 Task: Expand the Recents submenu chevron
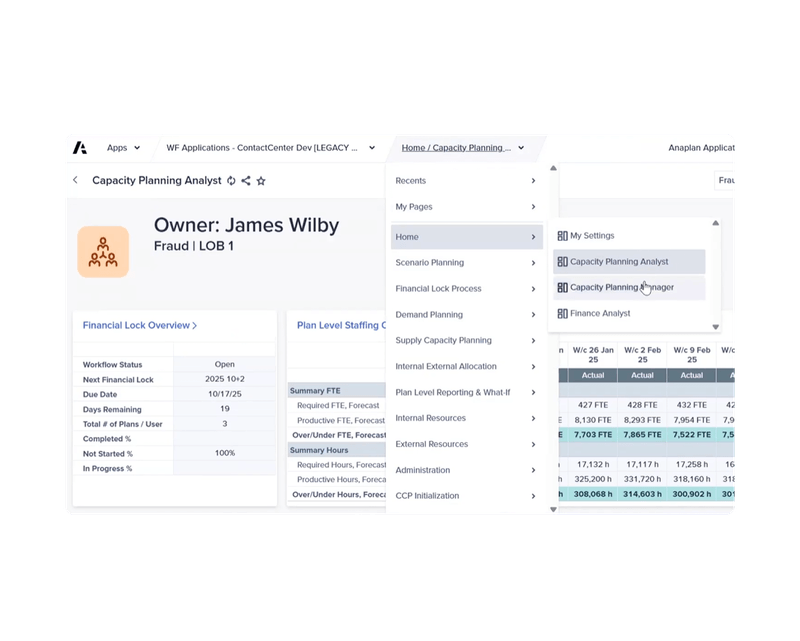click(x=533, y=181)
